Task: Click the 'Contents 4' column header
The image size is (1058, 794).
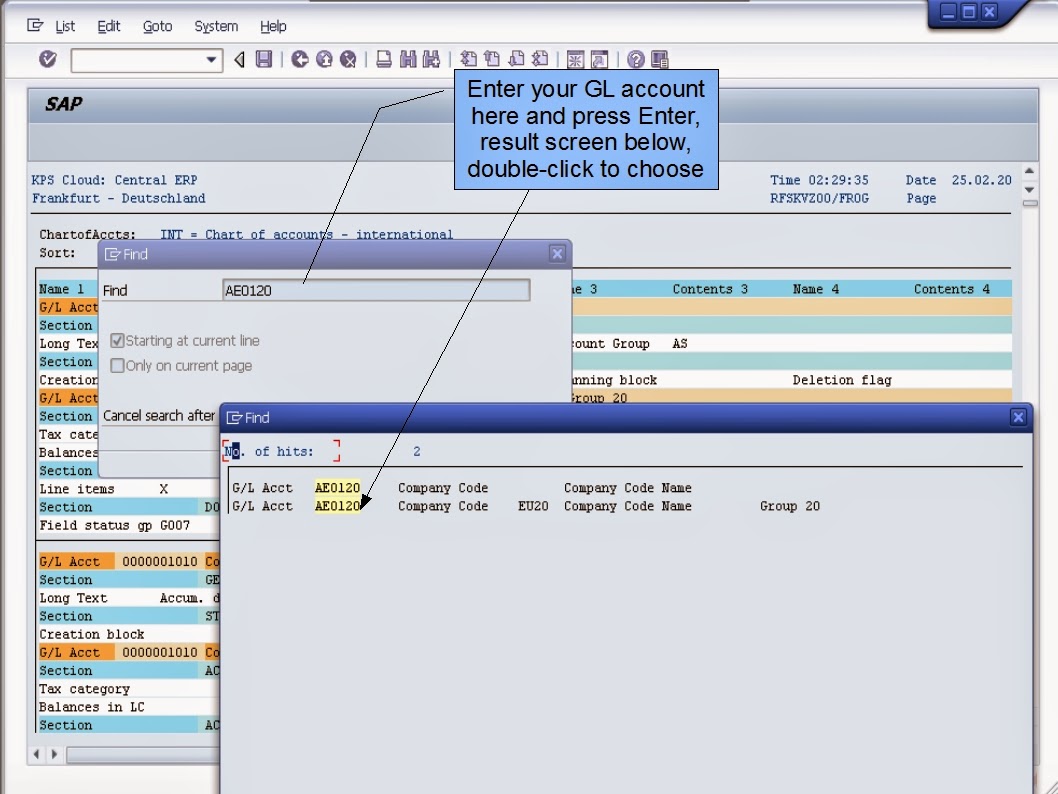Action: click(x=951, y=289)
